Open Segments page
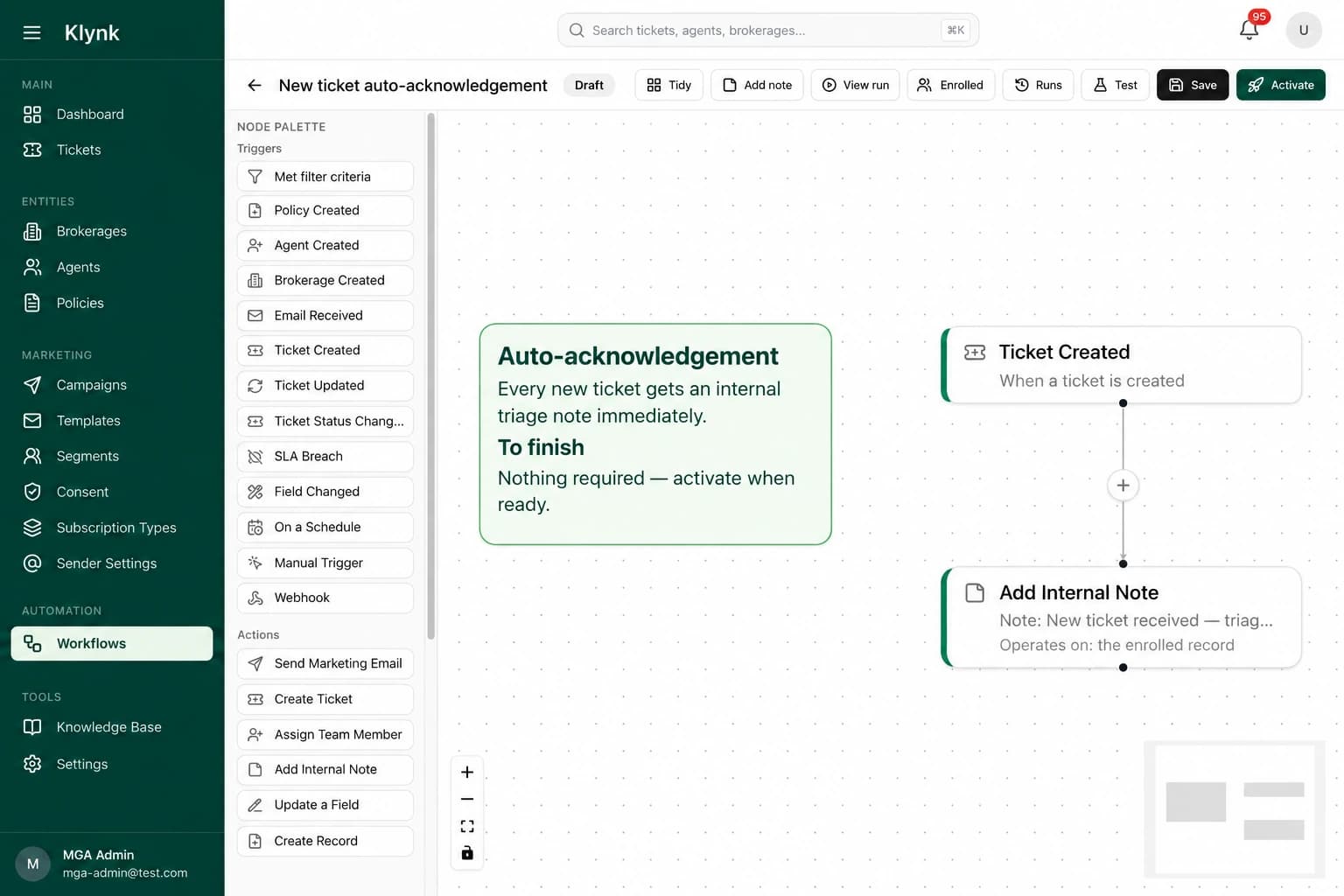Viewport: 1344px width, 896px height. (112, 456)
